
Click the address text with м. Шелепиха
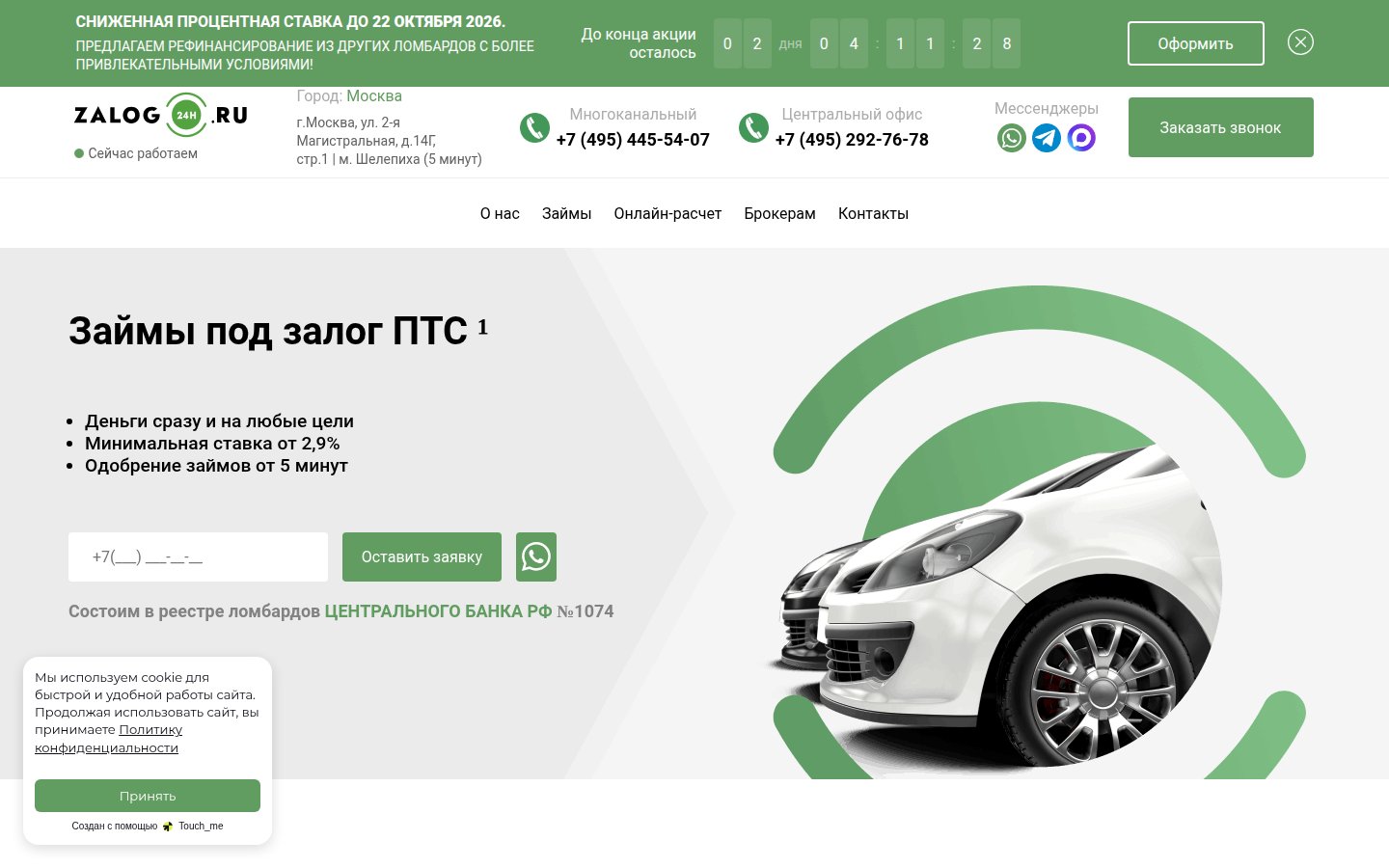point(389,141)
